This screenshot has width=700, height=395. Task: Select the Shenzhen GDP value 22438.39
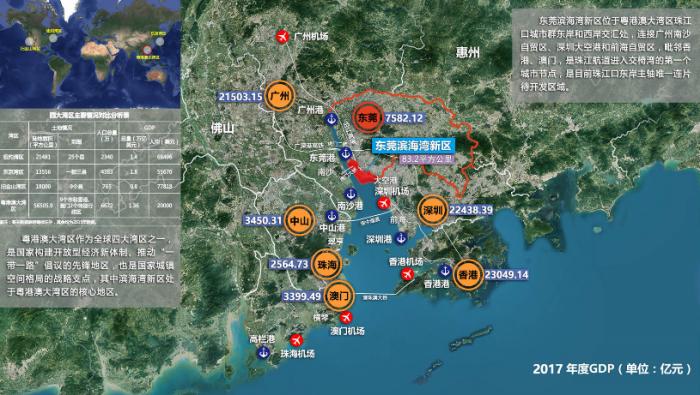(471, 210)
